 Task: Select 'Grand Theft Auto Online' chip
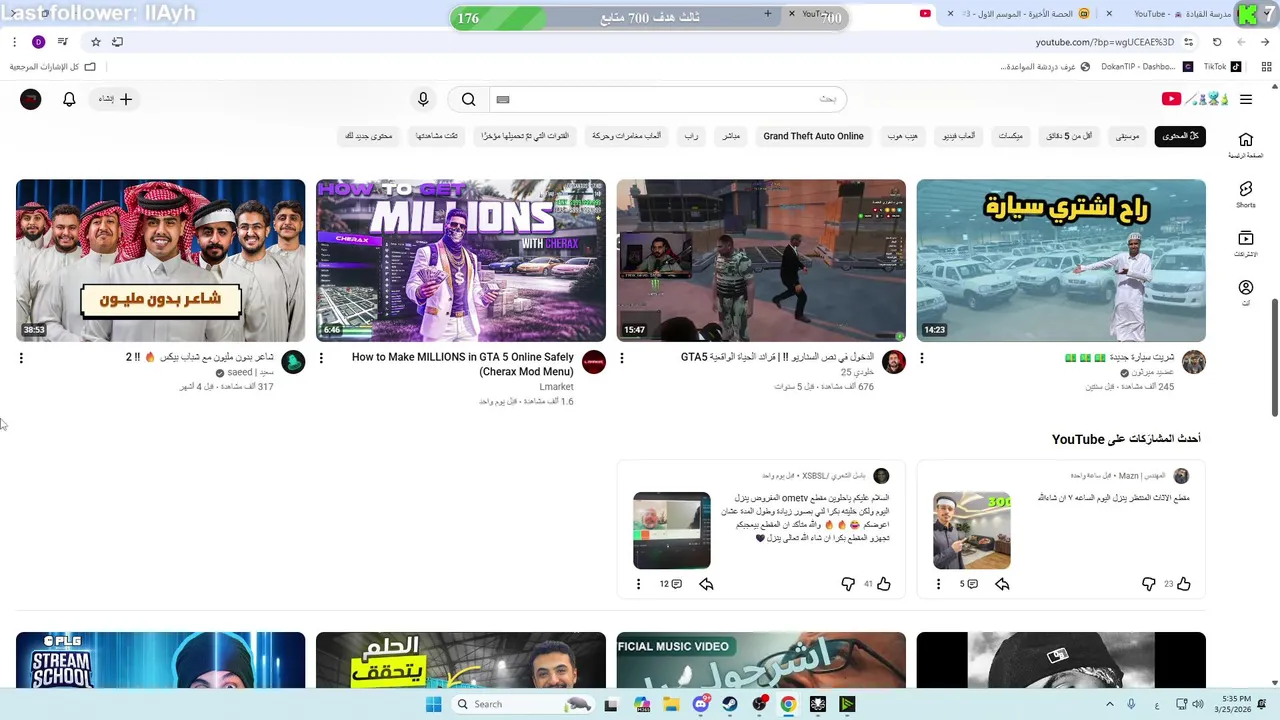point(813,136)
